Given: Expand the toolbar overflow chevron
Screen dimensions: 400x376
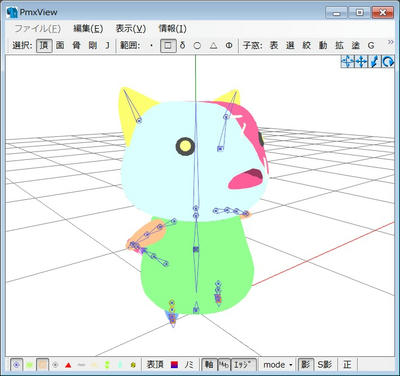Looking at the screenshot, I should pyautogui.click(x=390, y=42).
